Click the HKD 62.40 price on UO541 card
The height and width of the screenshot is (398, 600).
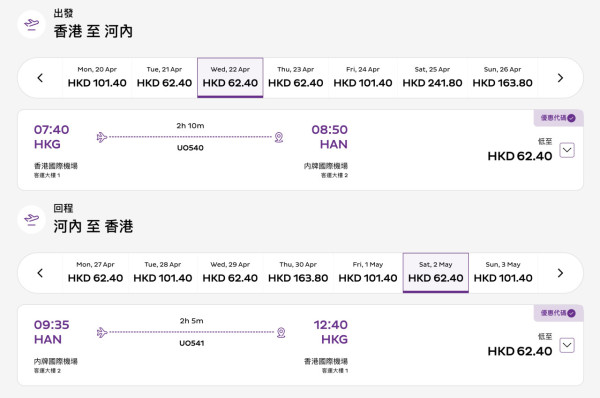[x=520, y=351]
